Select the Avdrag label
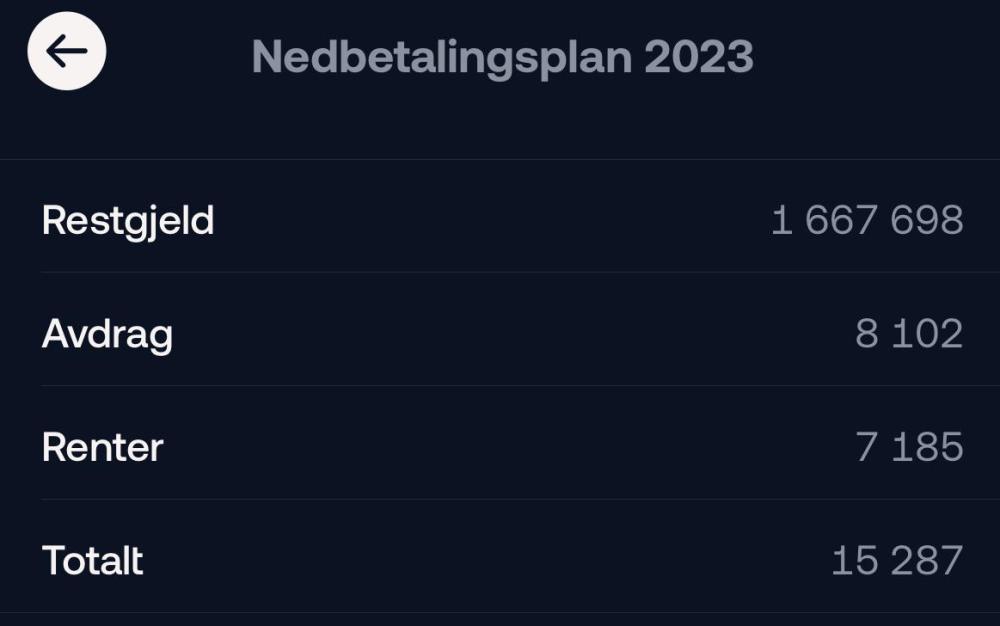The image size is (1000, 626). (x=107, y=334)
